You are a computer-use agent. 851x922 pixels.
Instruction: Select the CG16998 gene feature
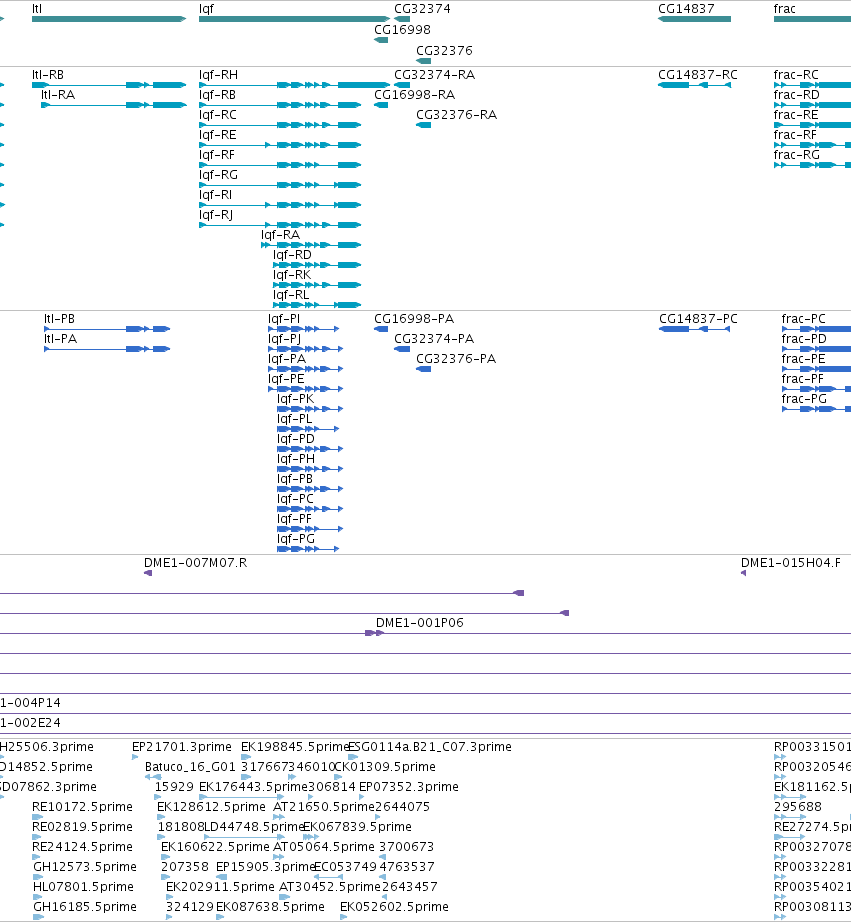pyautogui.click(x=381, y=40)
